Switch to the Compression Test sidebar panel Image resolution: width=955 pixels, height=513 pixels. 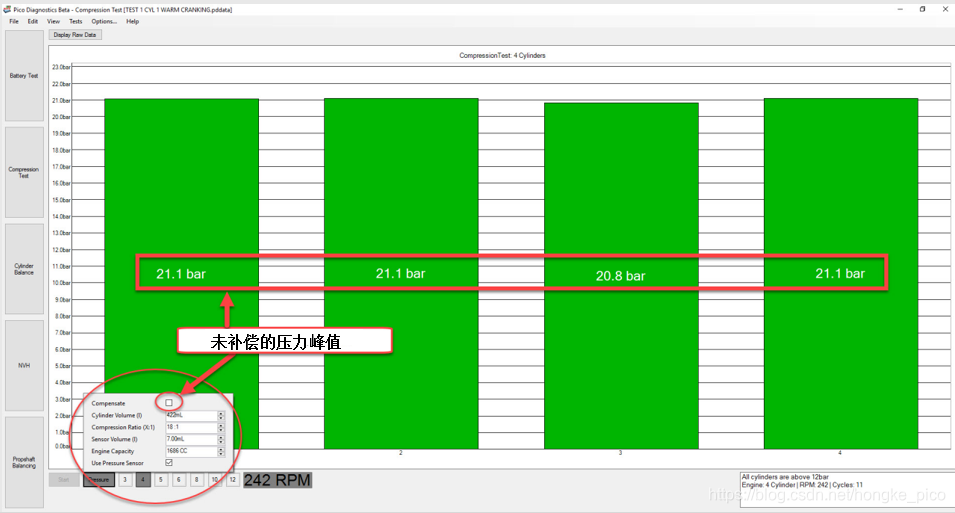pos(24,172)
